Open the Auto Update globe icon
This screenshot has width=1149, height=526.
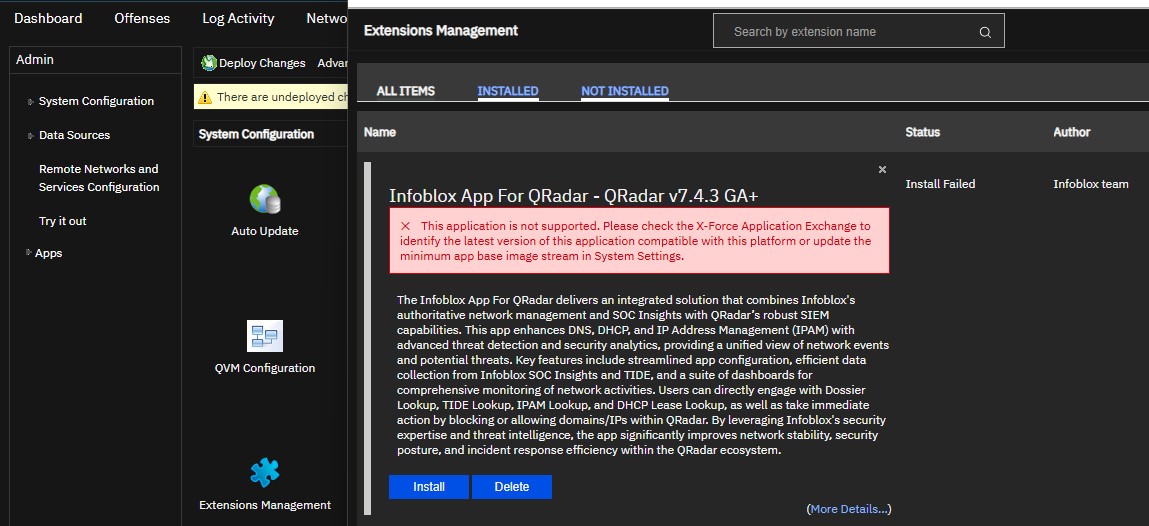click(265, 199)
